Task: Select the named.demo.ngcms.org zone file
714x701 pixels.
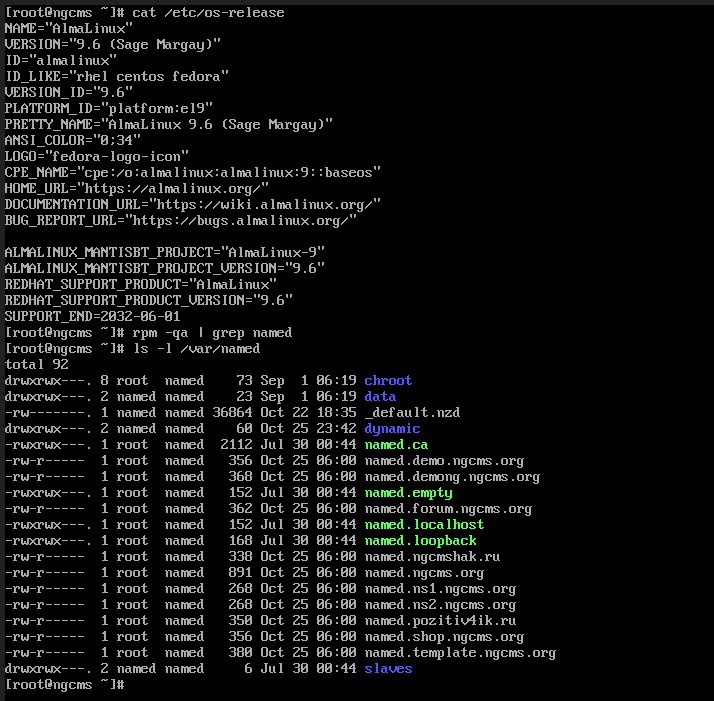Action: point(444,460)
